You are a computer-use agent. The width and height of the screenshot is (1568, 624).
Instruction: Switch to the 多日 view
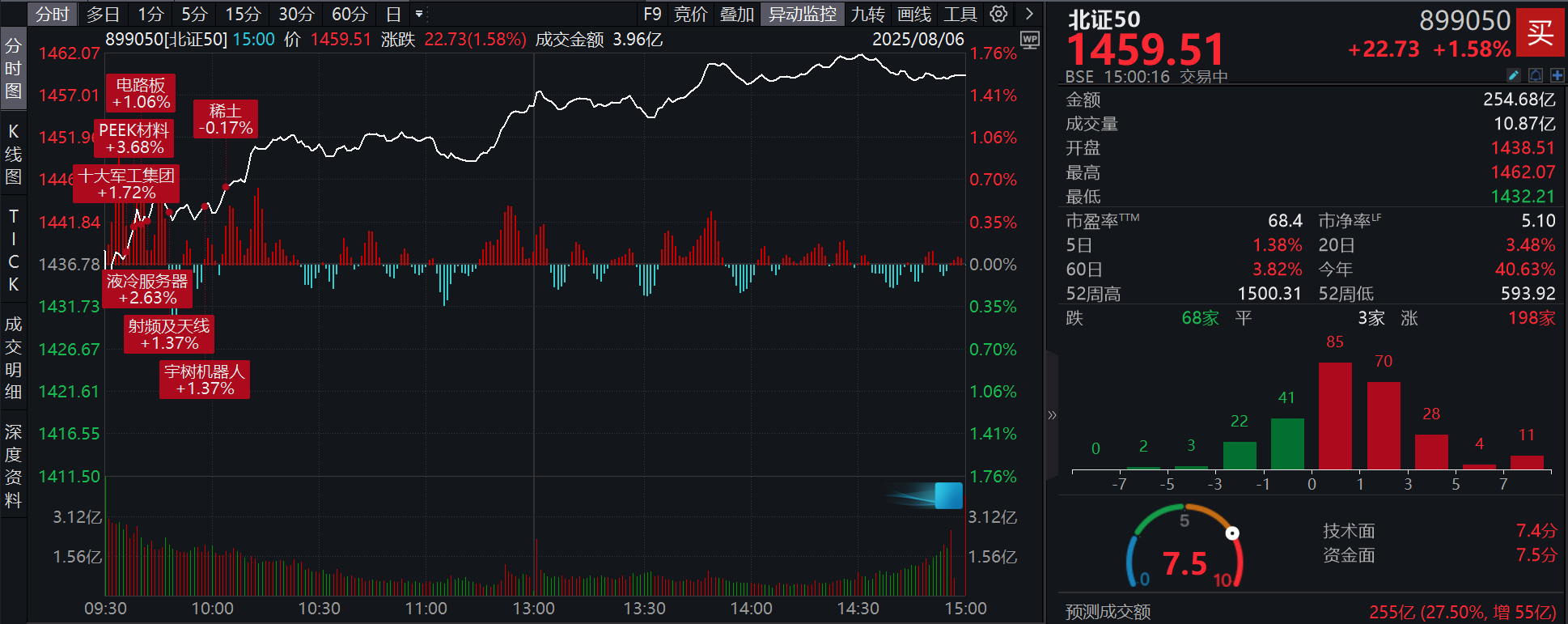(103, 14)
